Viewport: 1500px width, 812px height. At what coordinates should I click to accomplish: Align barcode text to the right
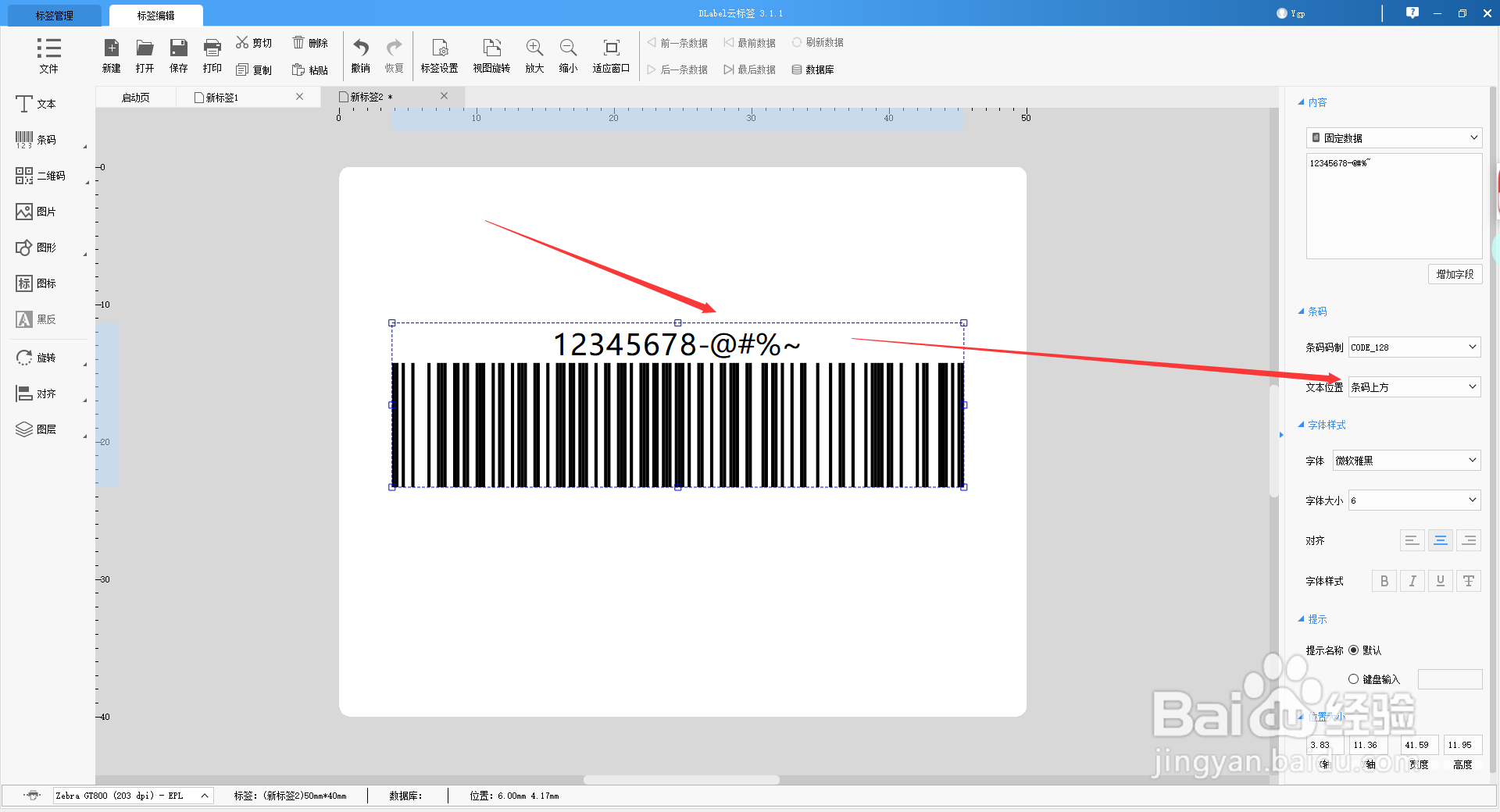click(1469, 540)
